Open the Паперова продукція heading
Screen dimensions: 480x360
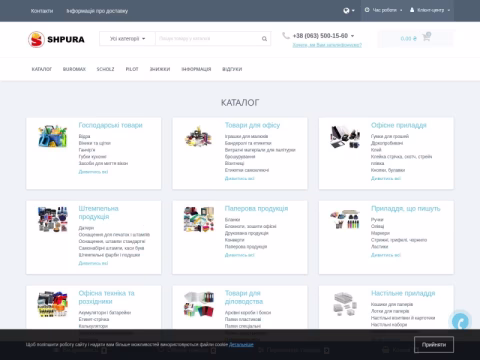pyautogui.click(x=256, y=209)
